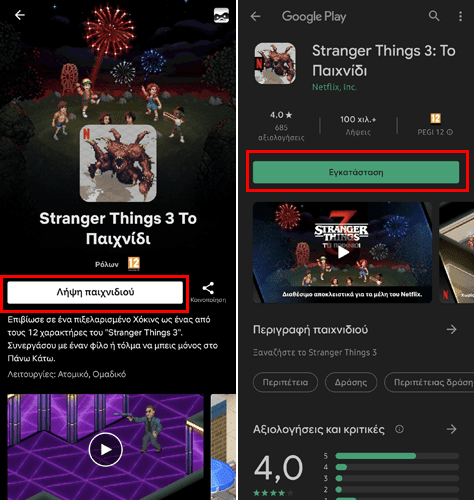474x500 pixels.
Task: Tap the back arrow on the Netflix game page
Action: (20, 15)
